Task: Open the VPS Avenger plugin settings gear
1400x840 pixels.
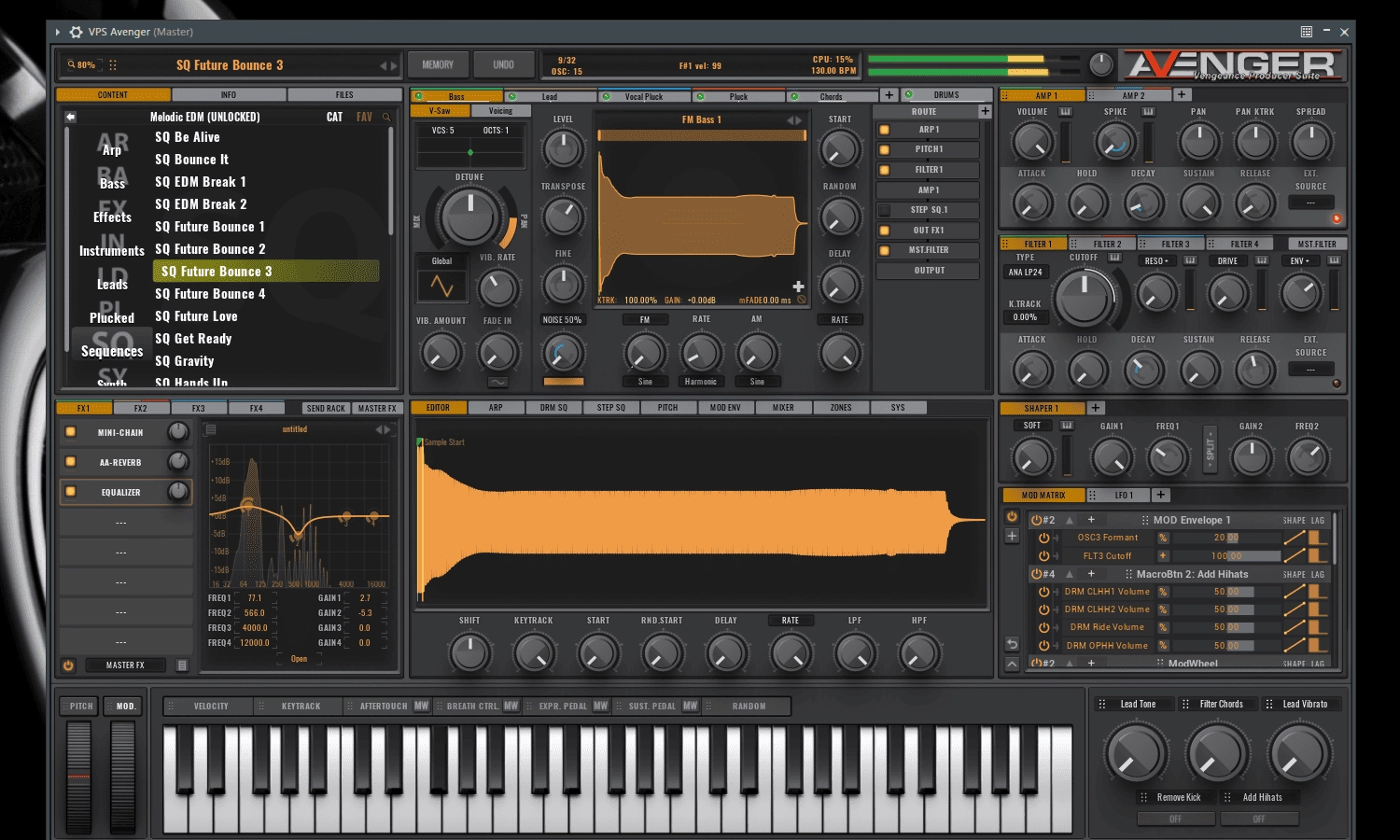Action: [x=76, y=32]
